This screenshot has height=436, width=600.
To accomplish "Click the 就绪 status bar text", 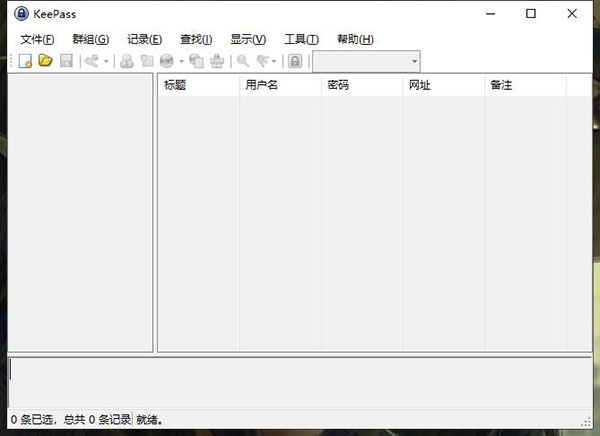I will tap(149, 420).
